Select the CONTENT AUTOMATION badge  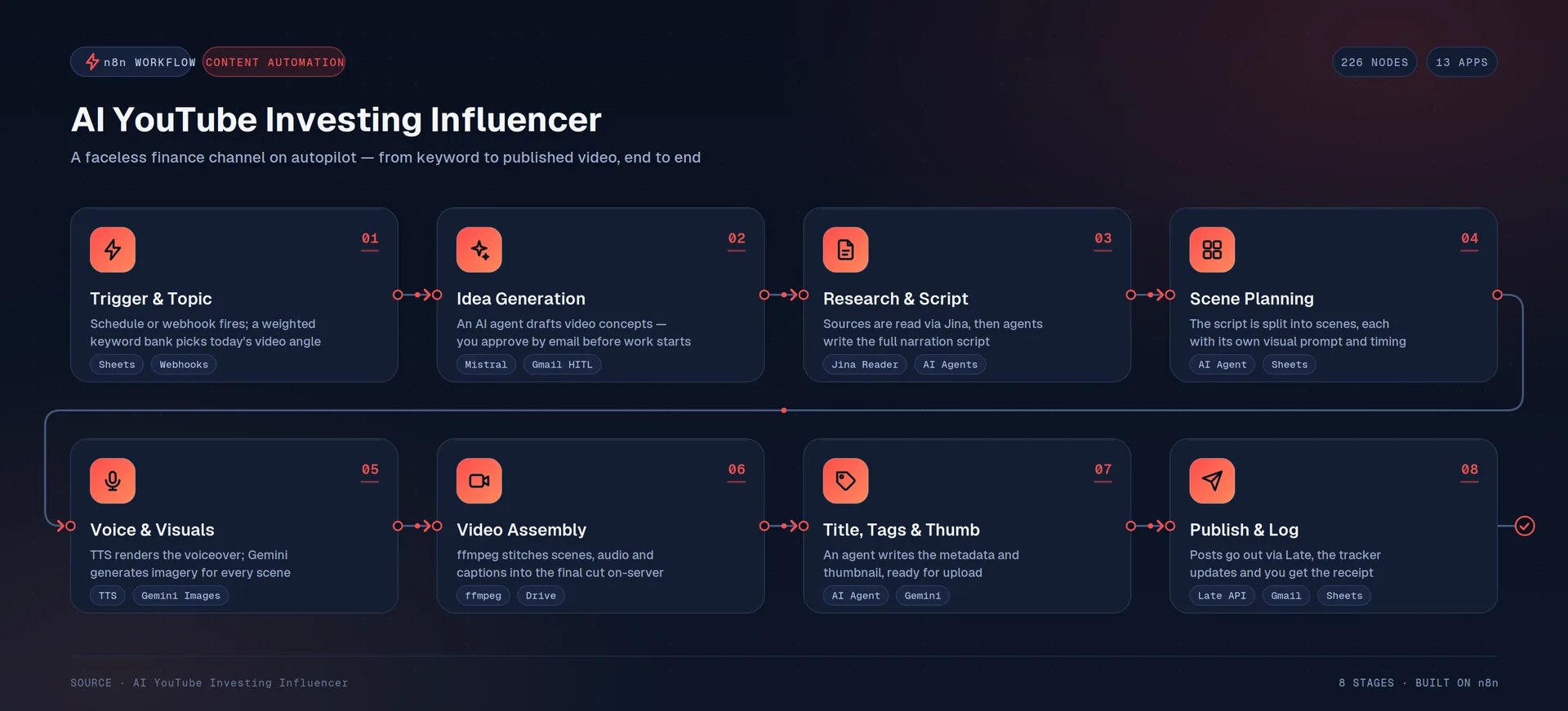click(274, 62)
